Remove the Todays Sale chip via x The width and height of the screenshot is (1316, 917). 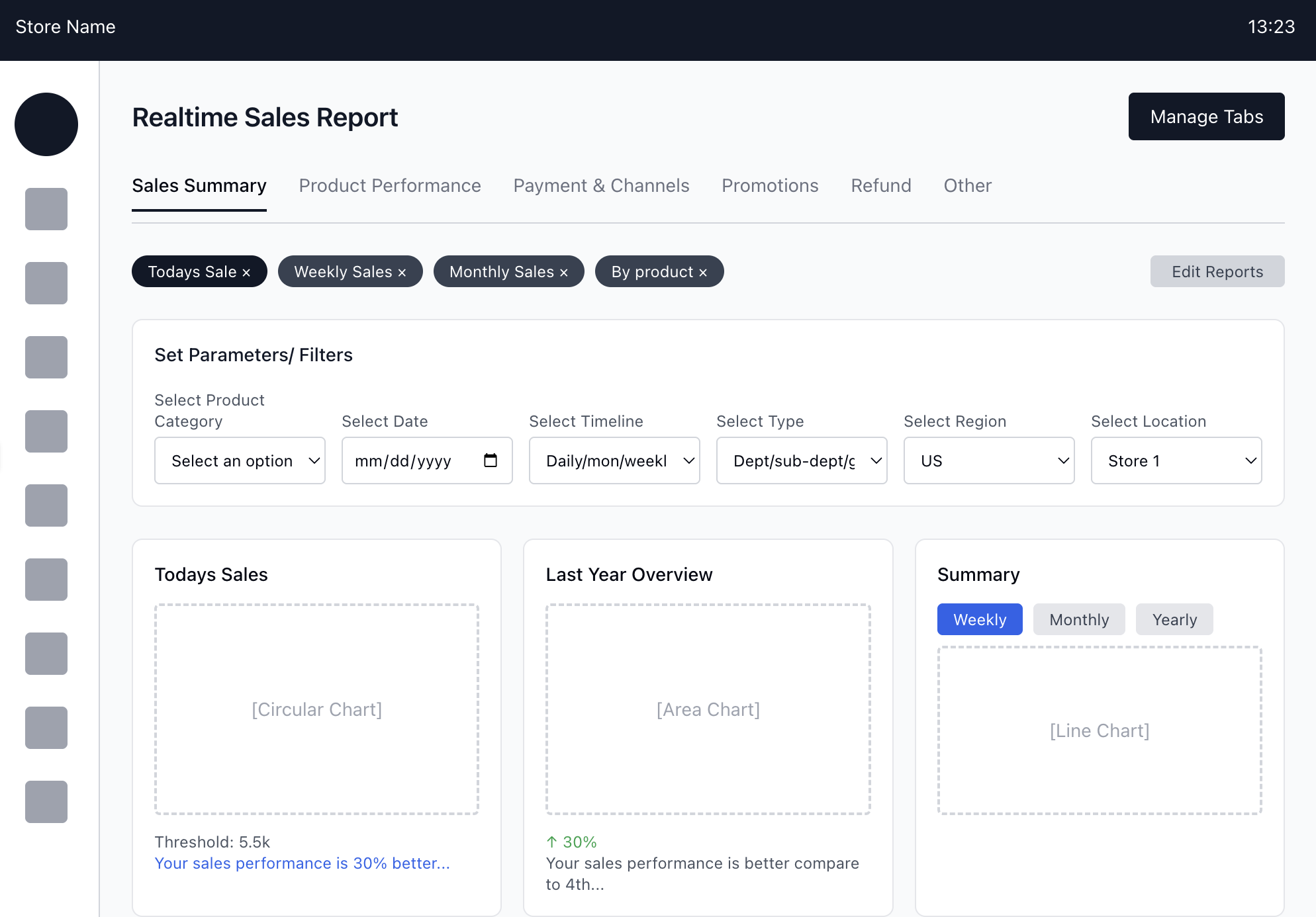point(246,273)
